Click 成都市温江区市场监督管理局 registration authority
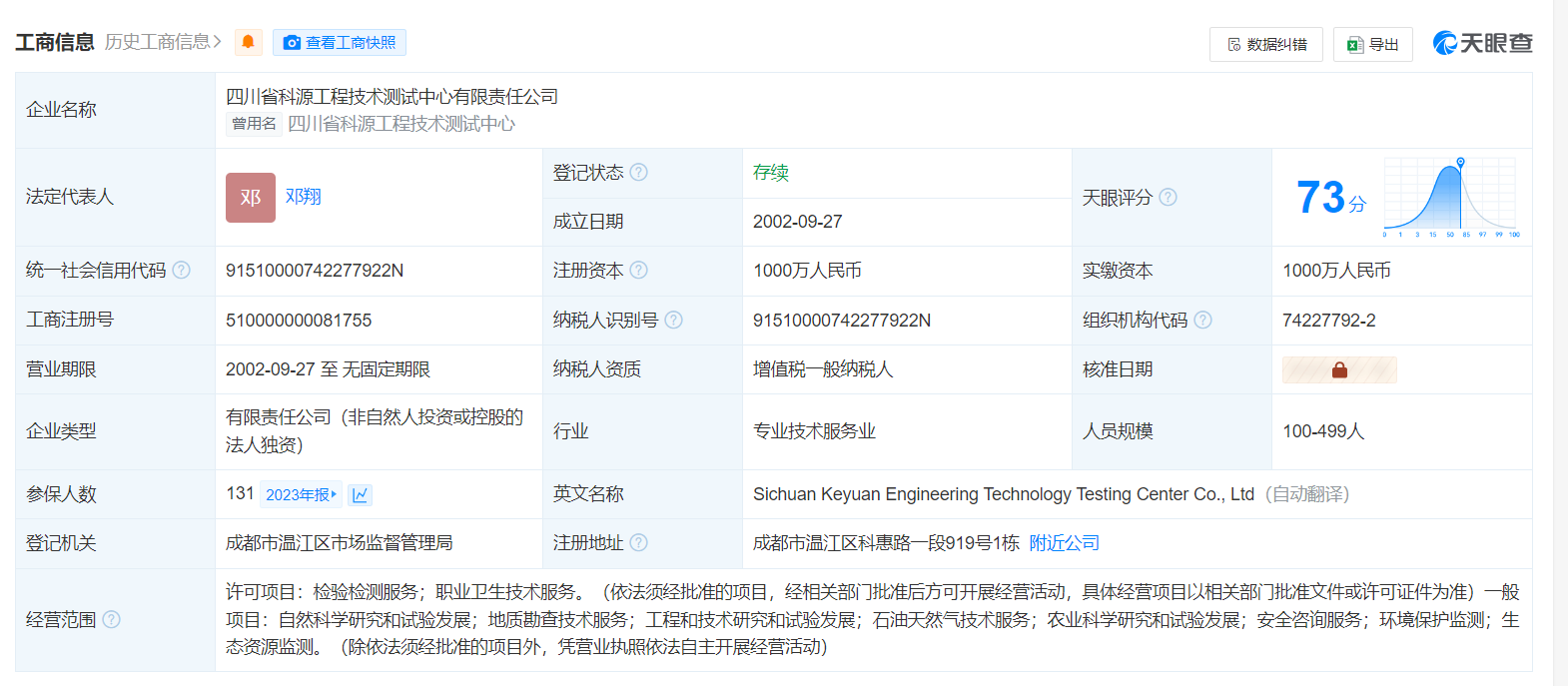This screenshot has height=686, width=1568. tap(340, 542)
